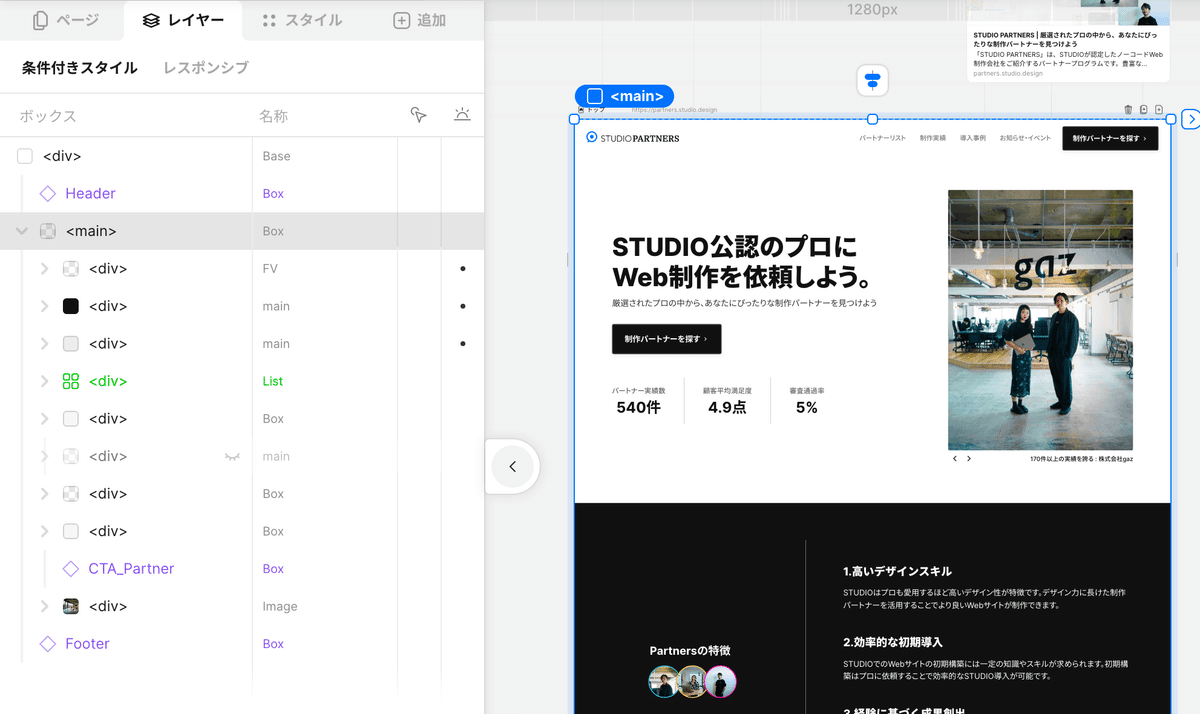Click the align-center icon above the canvas

(x=873, y=81)
